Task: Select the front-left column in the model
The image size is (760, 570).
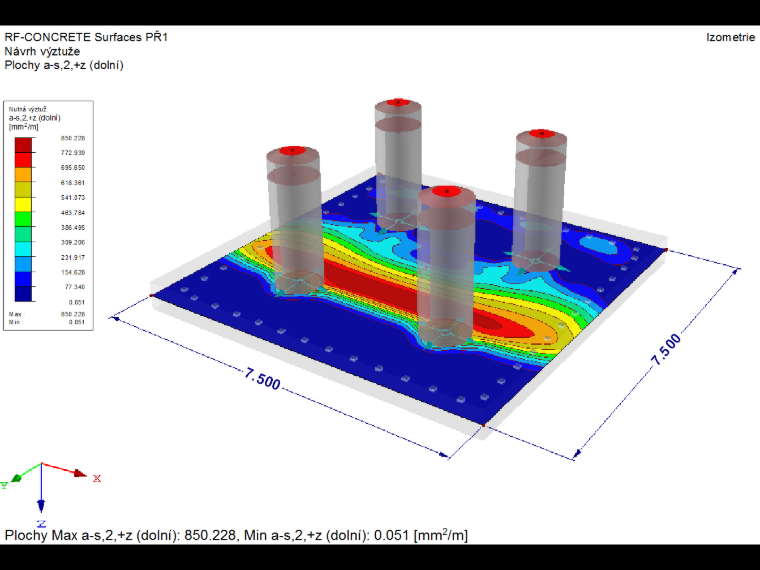Action: [x=295, y=221]
